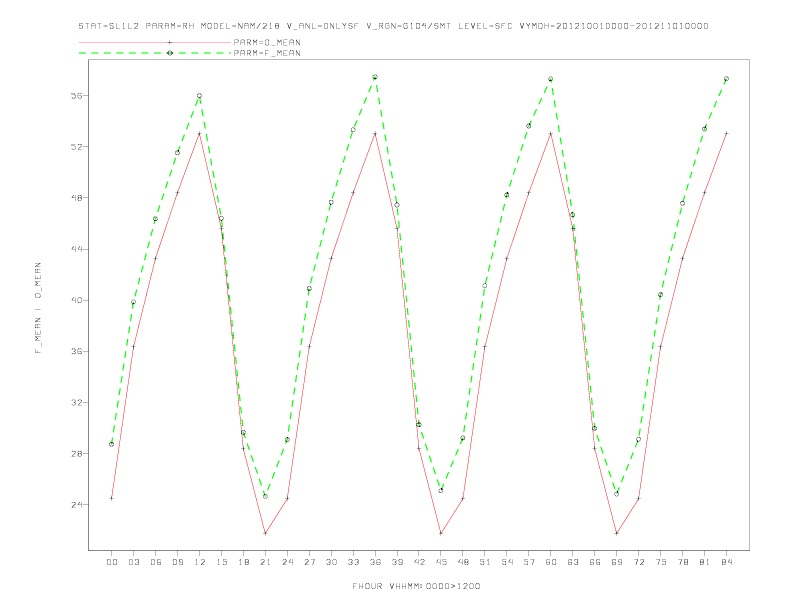Click the x-axis tick label 72
The image size is (792, 612).
(x=638, y=562)
